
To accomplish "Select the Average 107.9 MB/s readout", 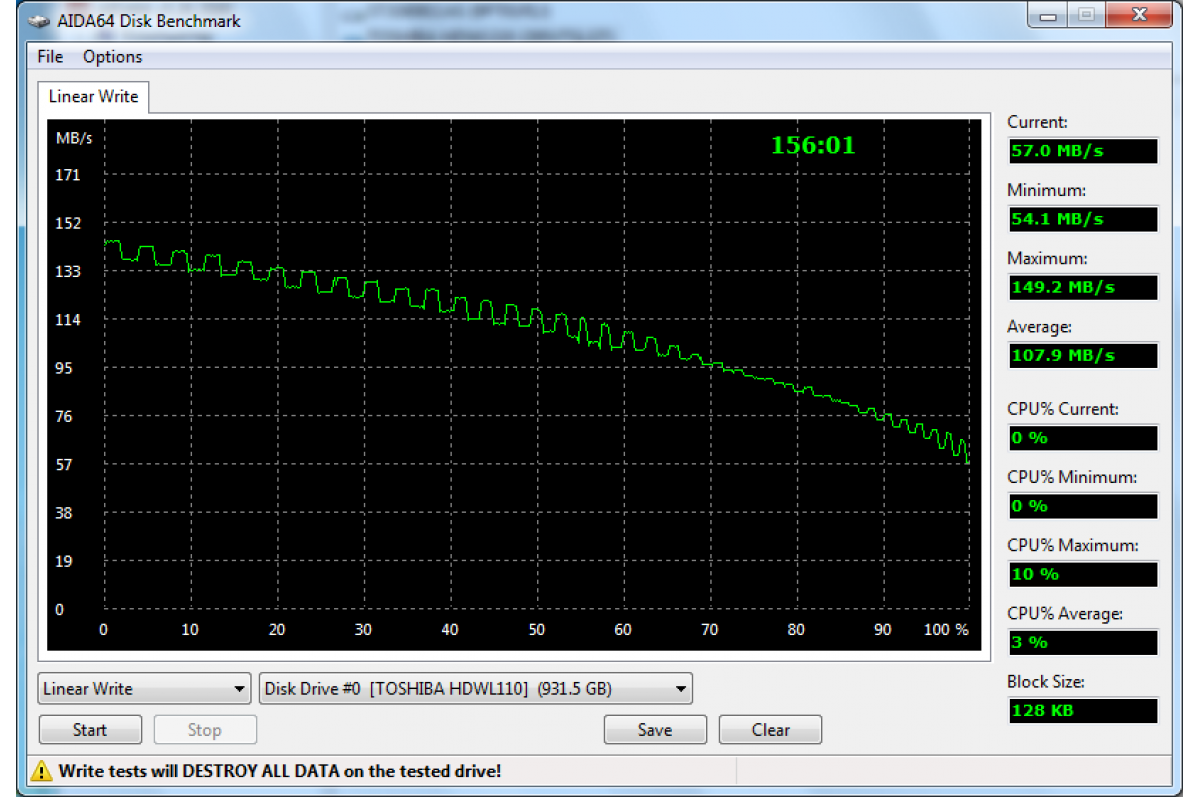I will 1082,355.
